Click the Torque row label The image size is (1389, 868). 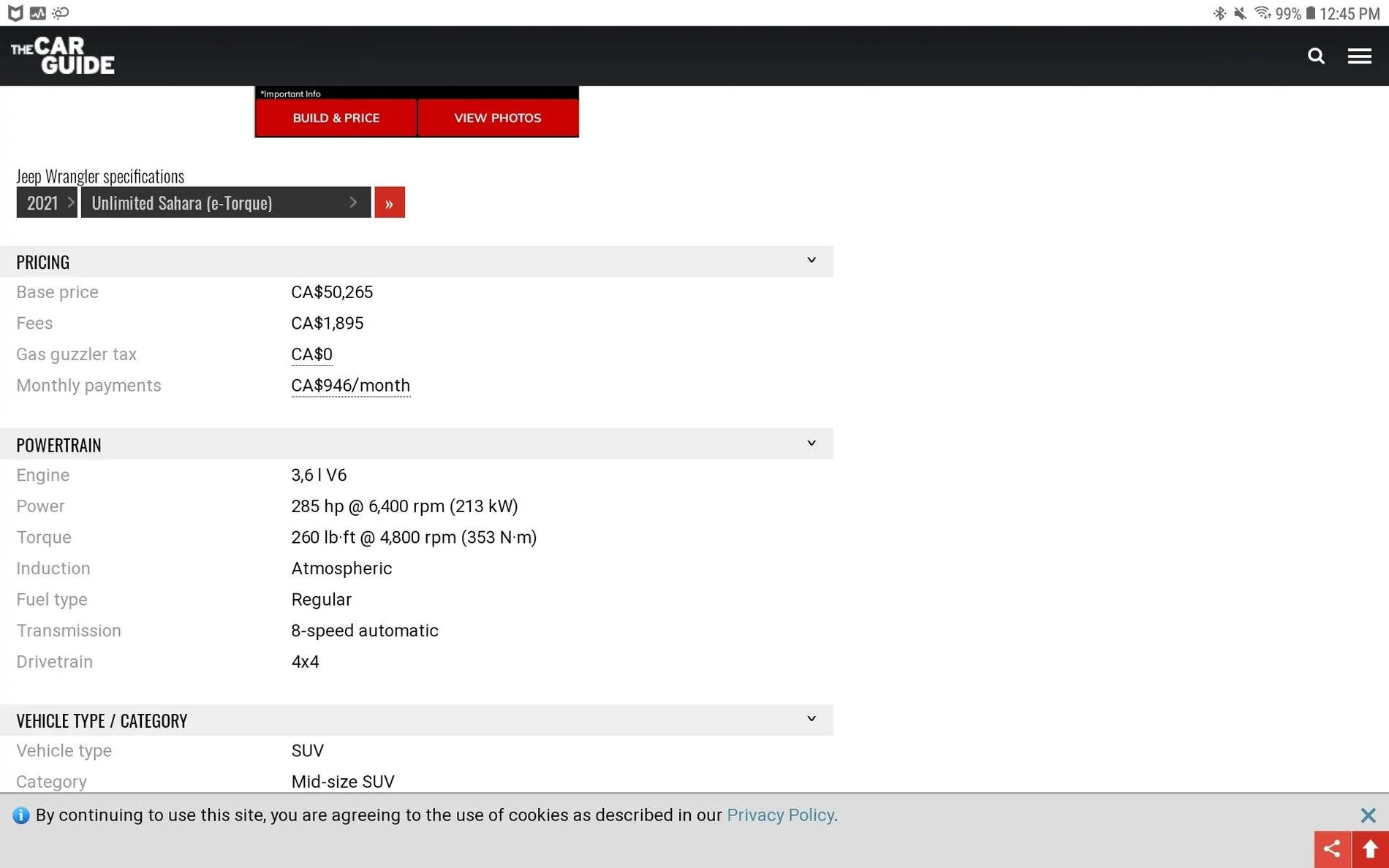pos(44,538)
